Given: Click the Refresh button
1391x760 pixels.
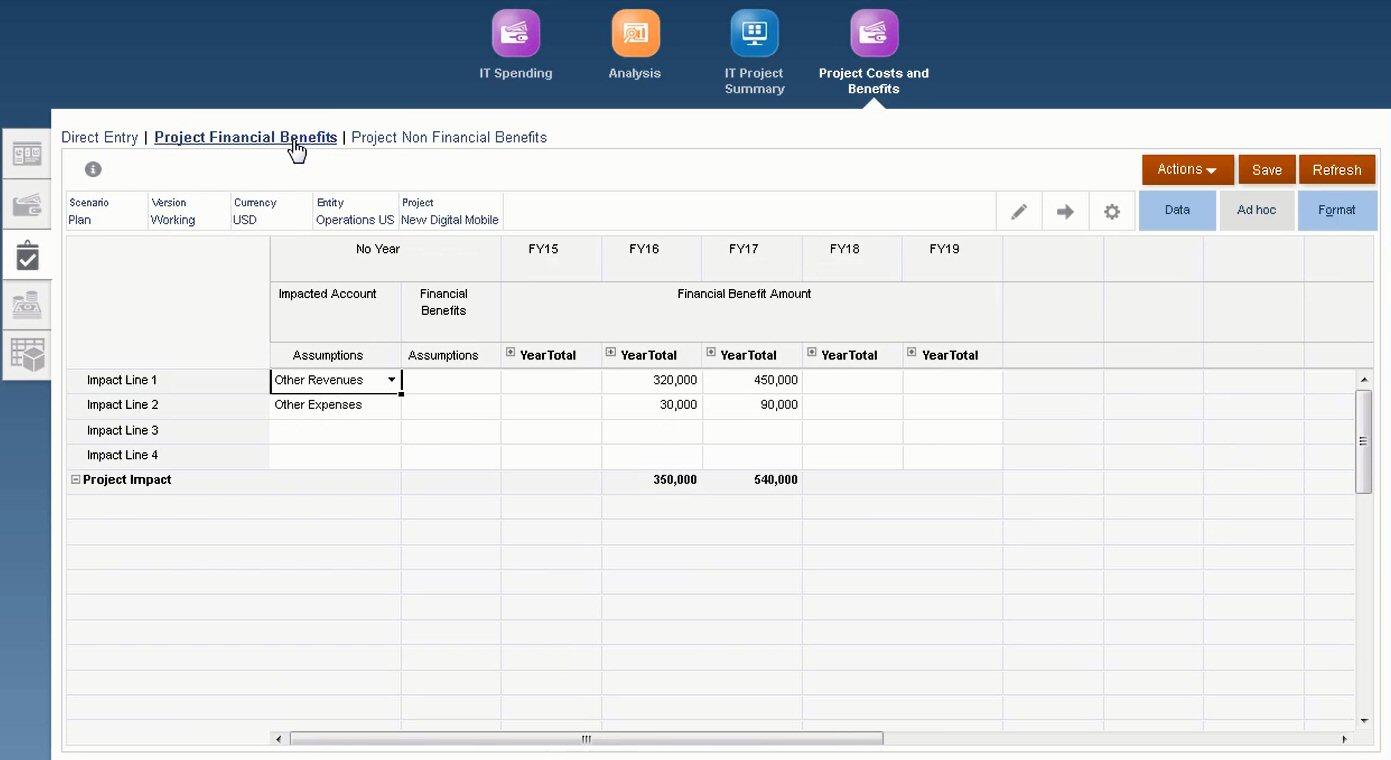Looking at the screenshot, I should (1336, 169).
